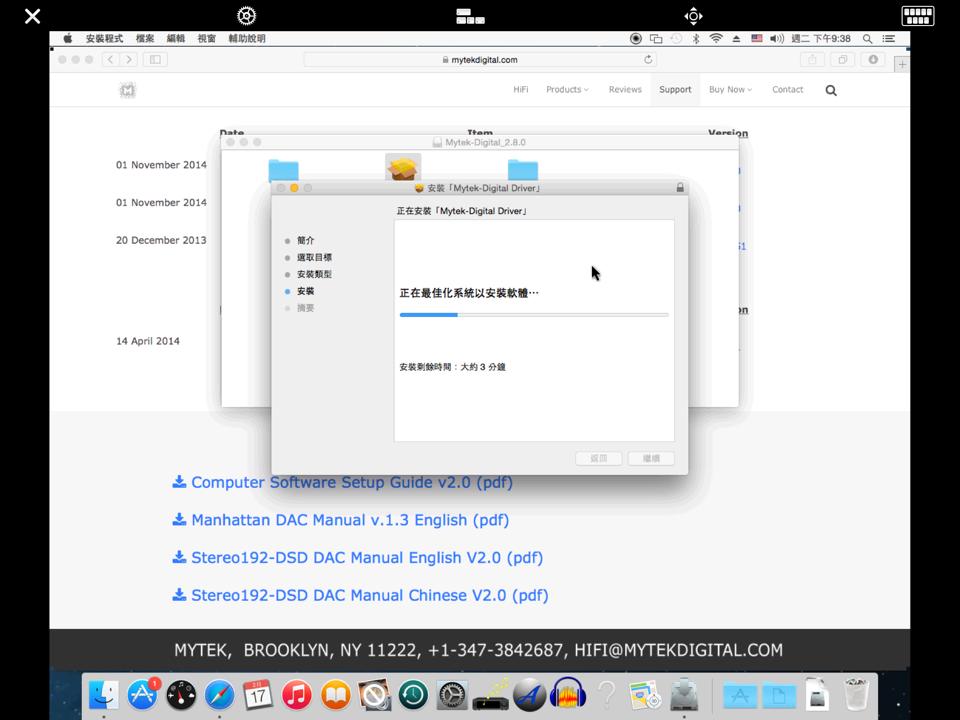The width and height of the screenshot is (960, 720).
Task: Open System Preferences in the Dock
Action: pos(452,696)
